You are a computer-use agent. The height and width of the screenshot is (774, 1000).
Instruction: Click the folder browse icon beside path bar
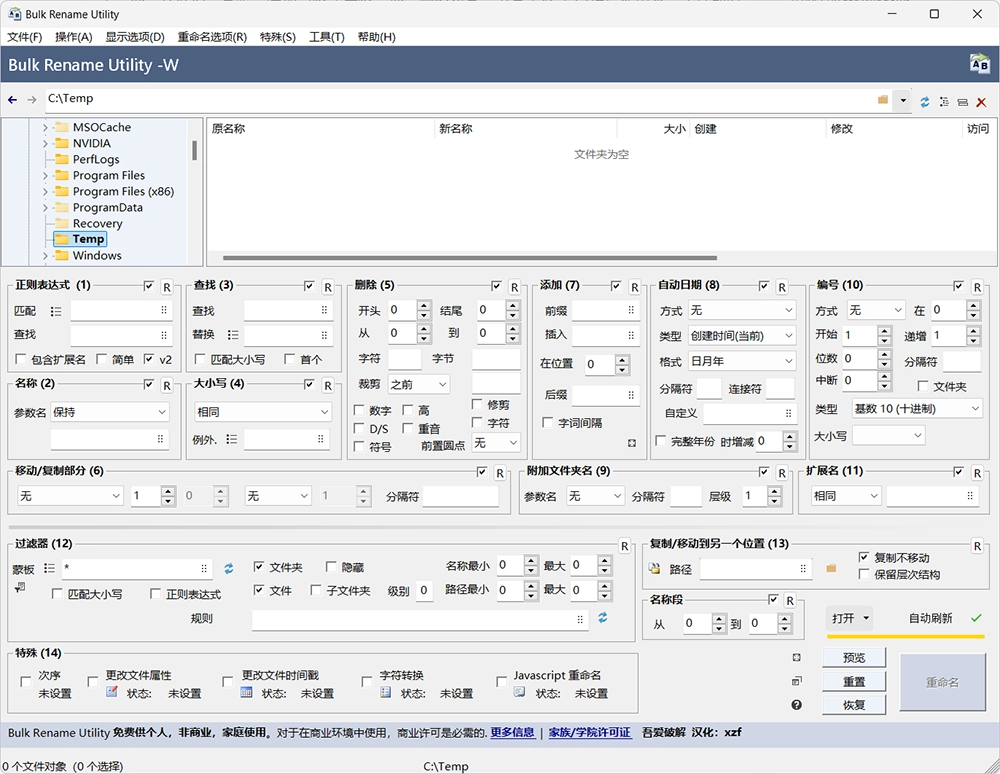883,100
